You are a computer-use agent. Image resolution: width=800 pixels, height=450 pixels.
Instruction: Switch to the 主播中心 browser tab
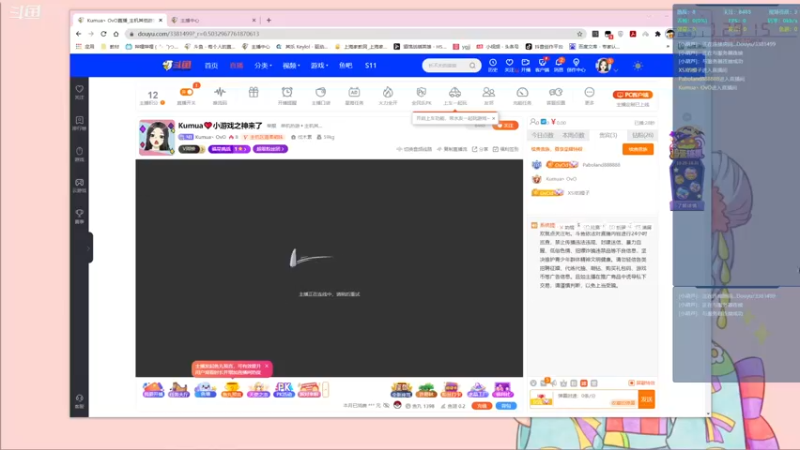(x=213, y=20)
